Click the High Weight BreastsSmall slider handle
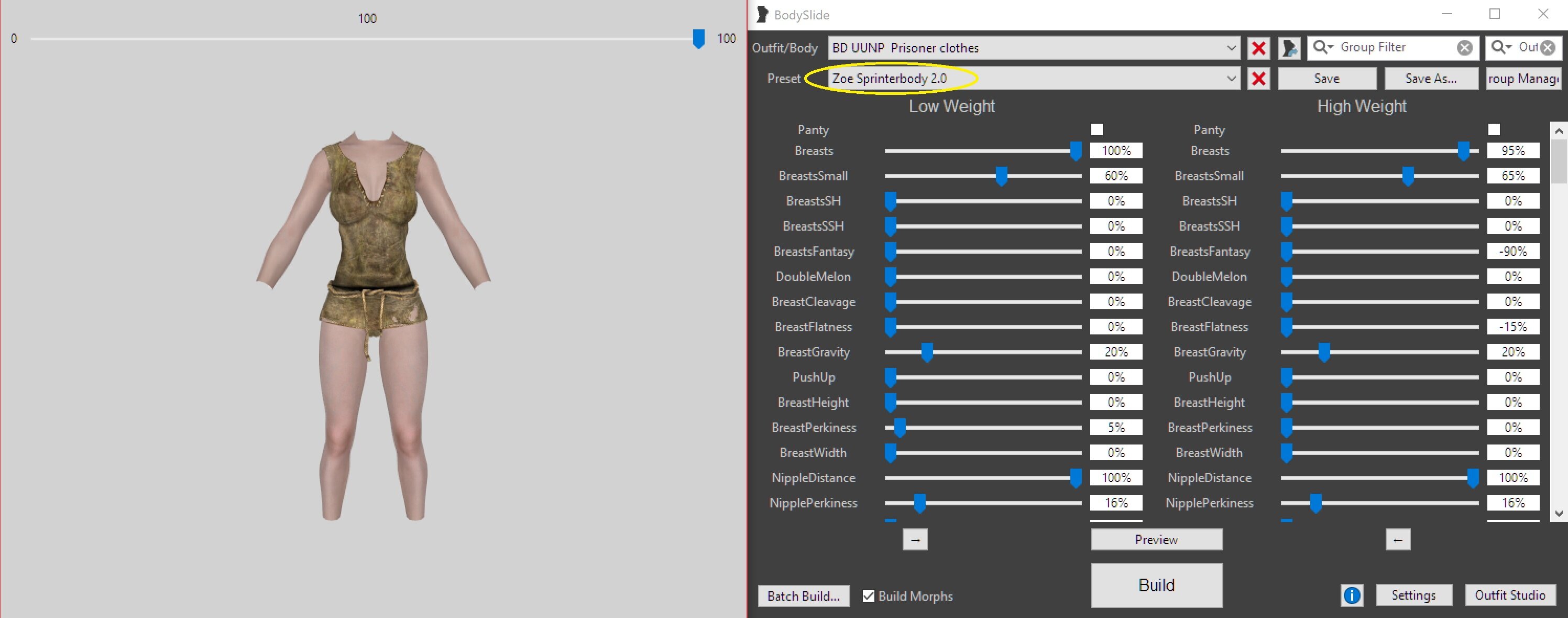The height and width of the screenshot is (618, 1568). click(x=1408, y=177)
